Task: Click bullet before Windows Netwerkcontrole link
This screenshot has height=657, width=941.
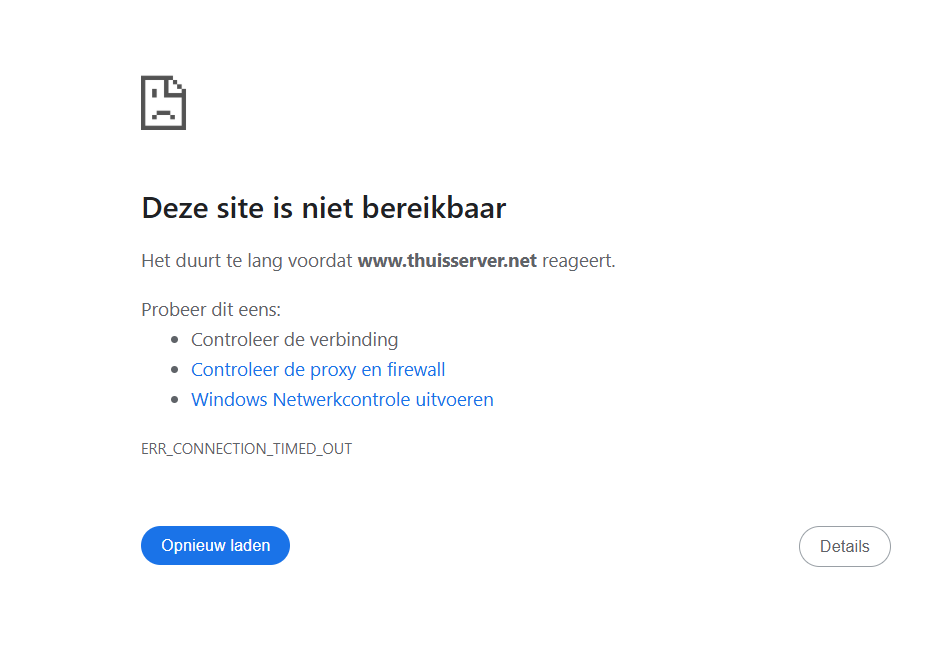Action: click(175, 400)
